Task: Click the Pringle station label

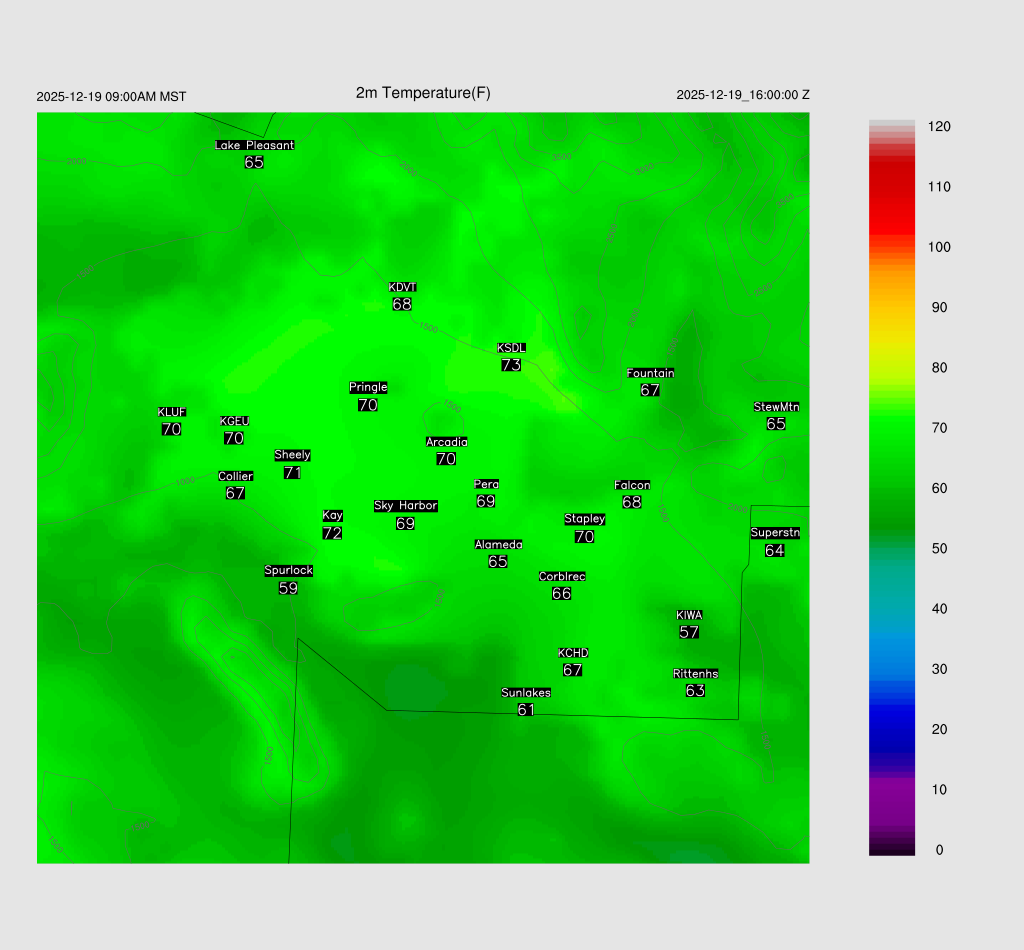Action: [368, 388]
